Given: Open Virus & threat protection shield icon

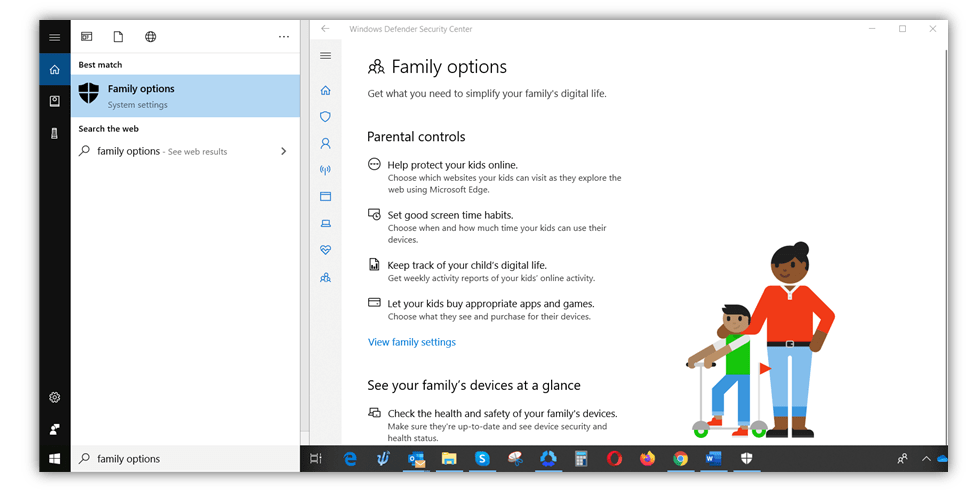Looking at the screenshot, I should click(x=325, y=117).
